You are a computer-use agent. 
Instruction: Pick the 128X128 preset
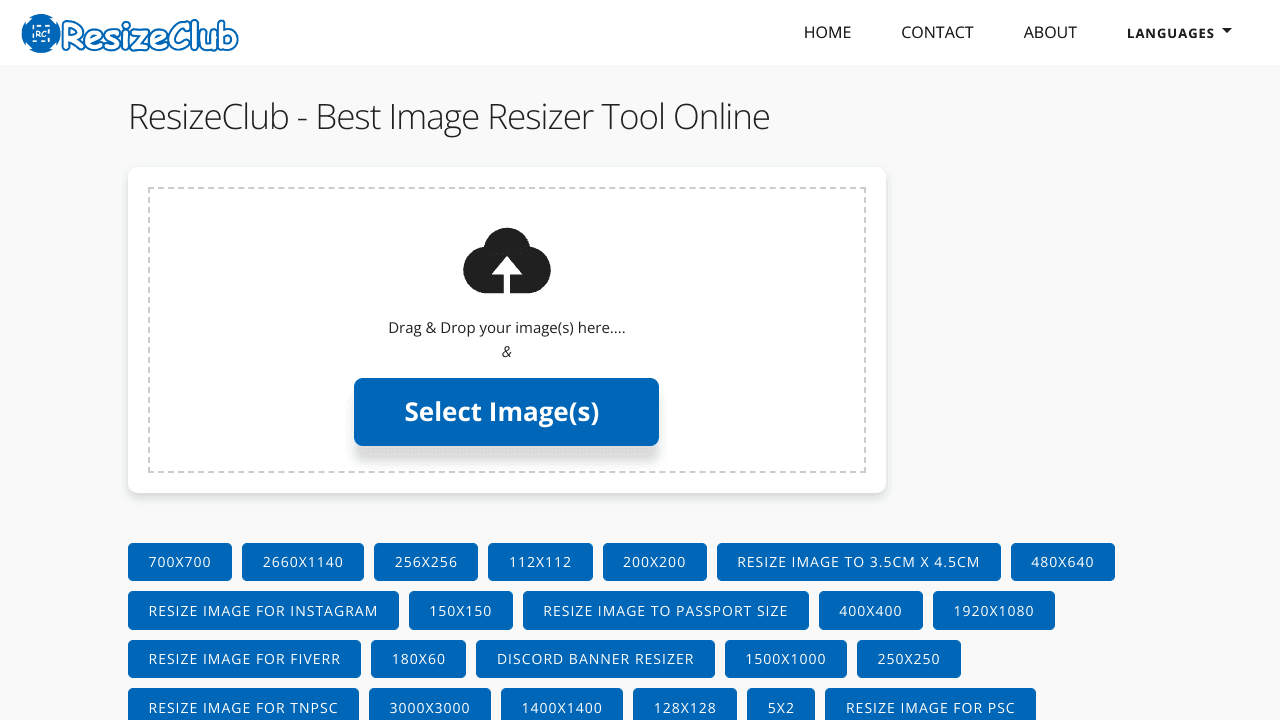(x=685, y=705)
